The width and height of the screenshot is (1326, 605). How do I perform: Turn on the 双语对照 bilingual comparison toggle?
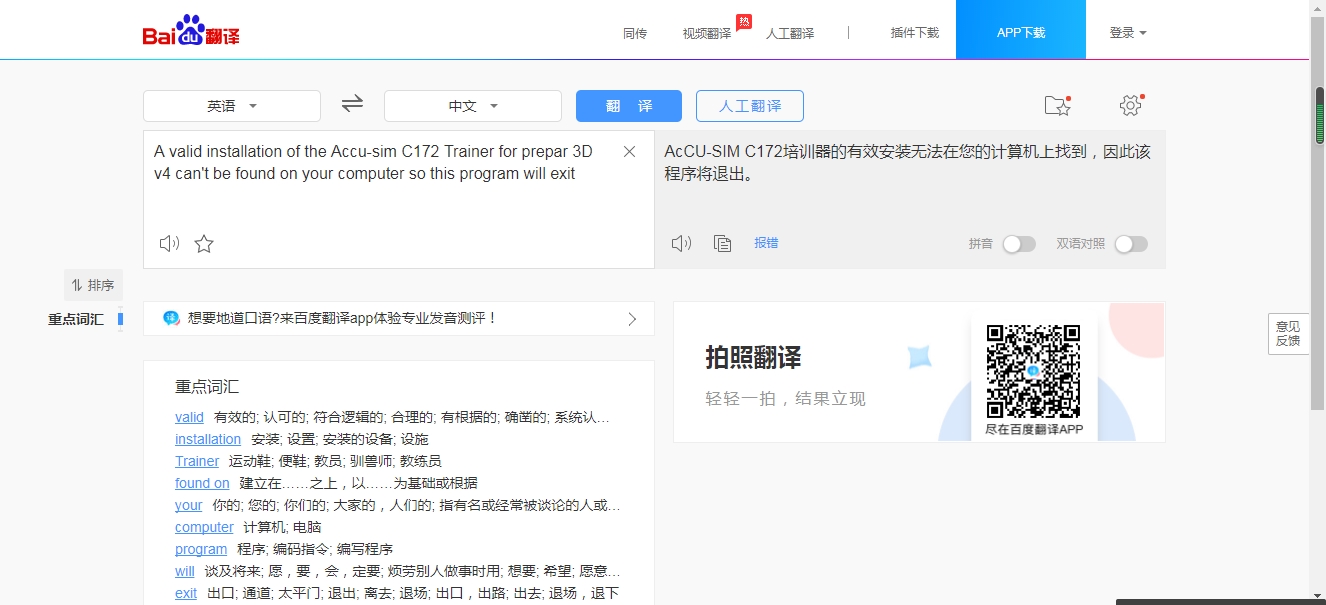pyautogui.click(x=1131, y=243)
